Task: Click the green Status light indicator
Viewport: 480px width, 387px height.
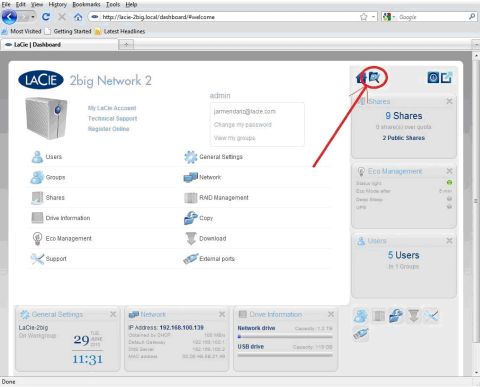Action: click(449, 182)
